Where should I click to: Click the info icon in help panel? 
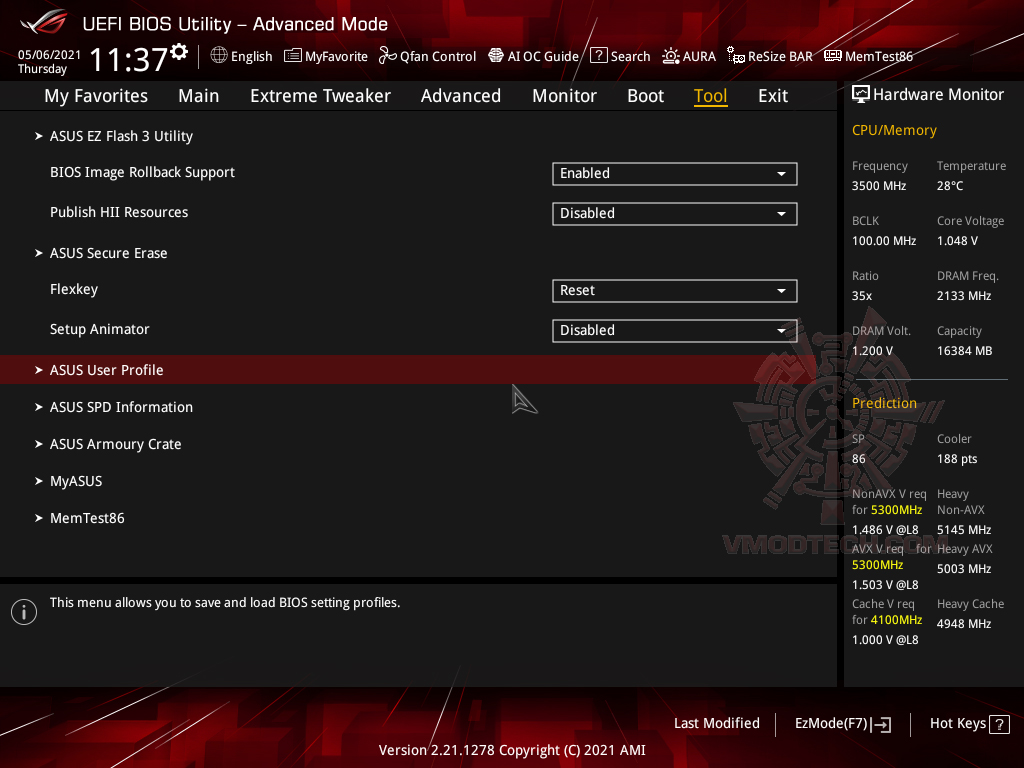[24, 612]
